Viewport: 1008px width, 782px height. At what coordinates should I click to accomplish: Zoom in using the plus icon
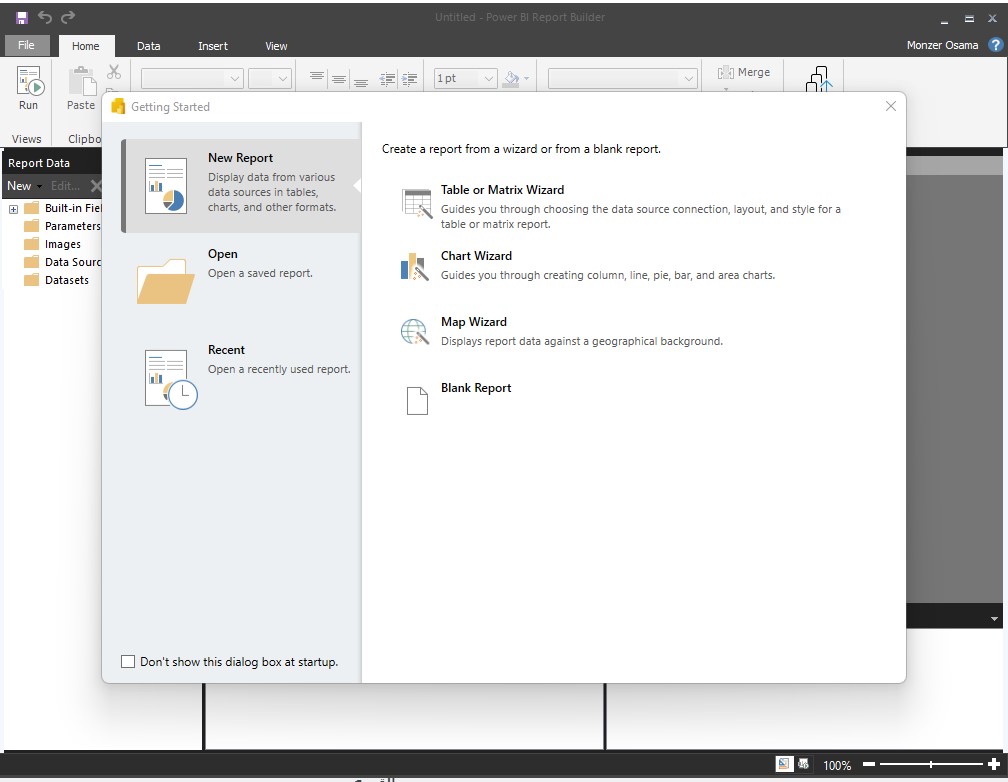[993, 764]
